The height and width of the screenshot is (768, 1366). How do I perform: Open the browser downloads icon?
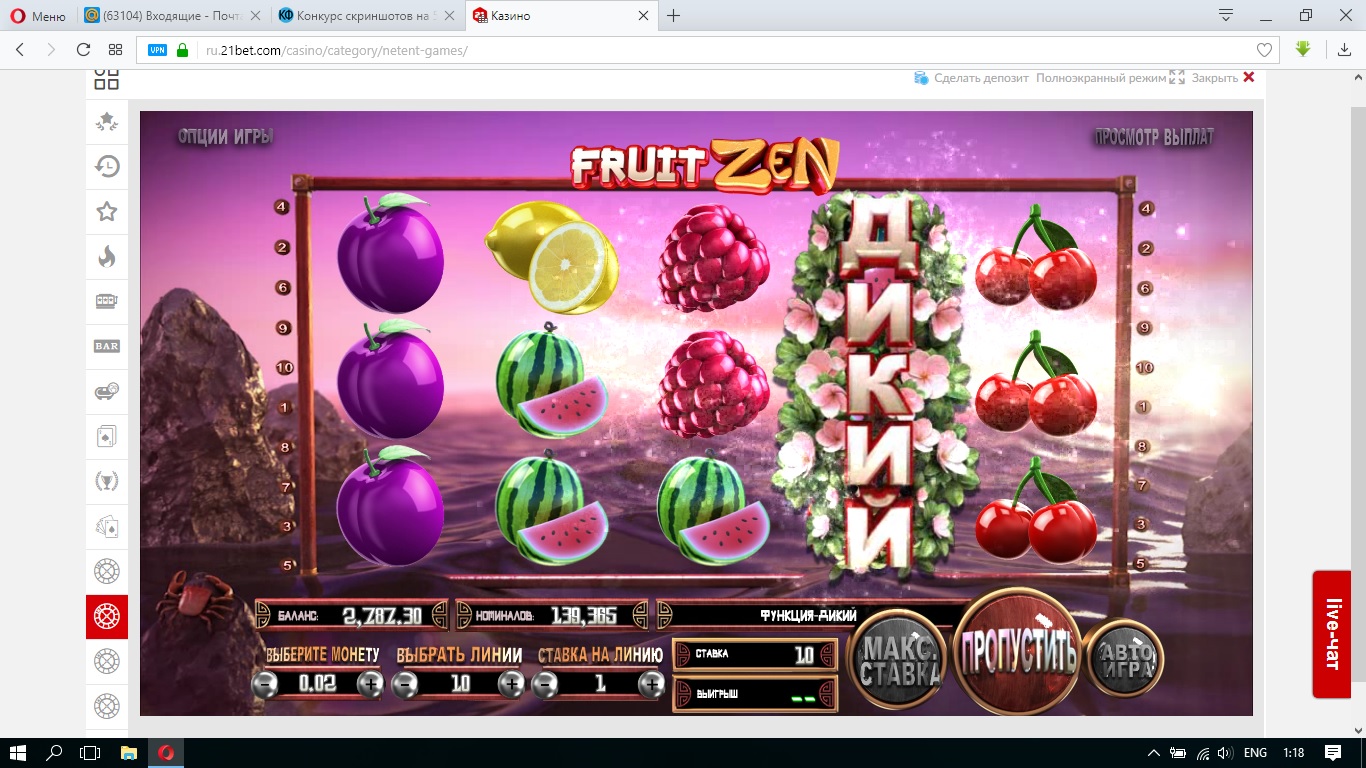point(1345,50)
